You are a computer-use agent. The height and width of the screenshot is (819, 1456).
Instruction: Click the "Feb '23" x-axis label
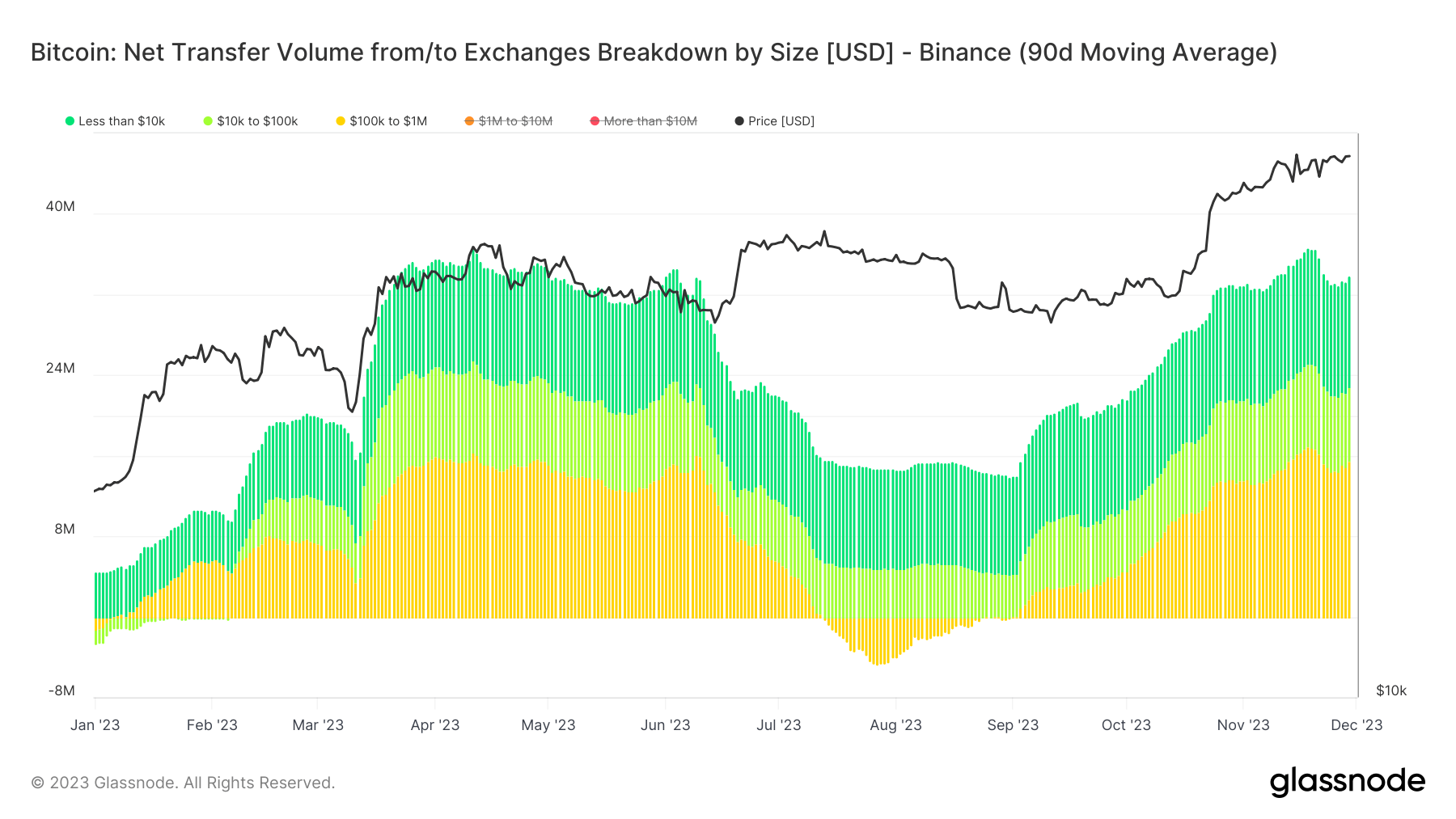point(212,725)
